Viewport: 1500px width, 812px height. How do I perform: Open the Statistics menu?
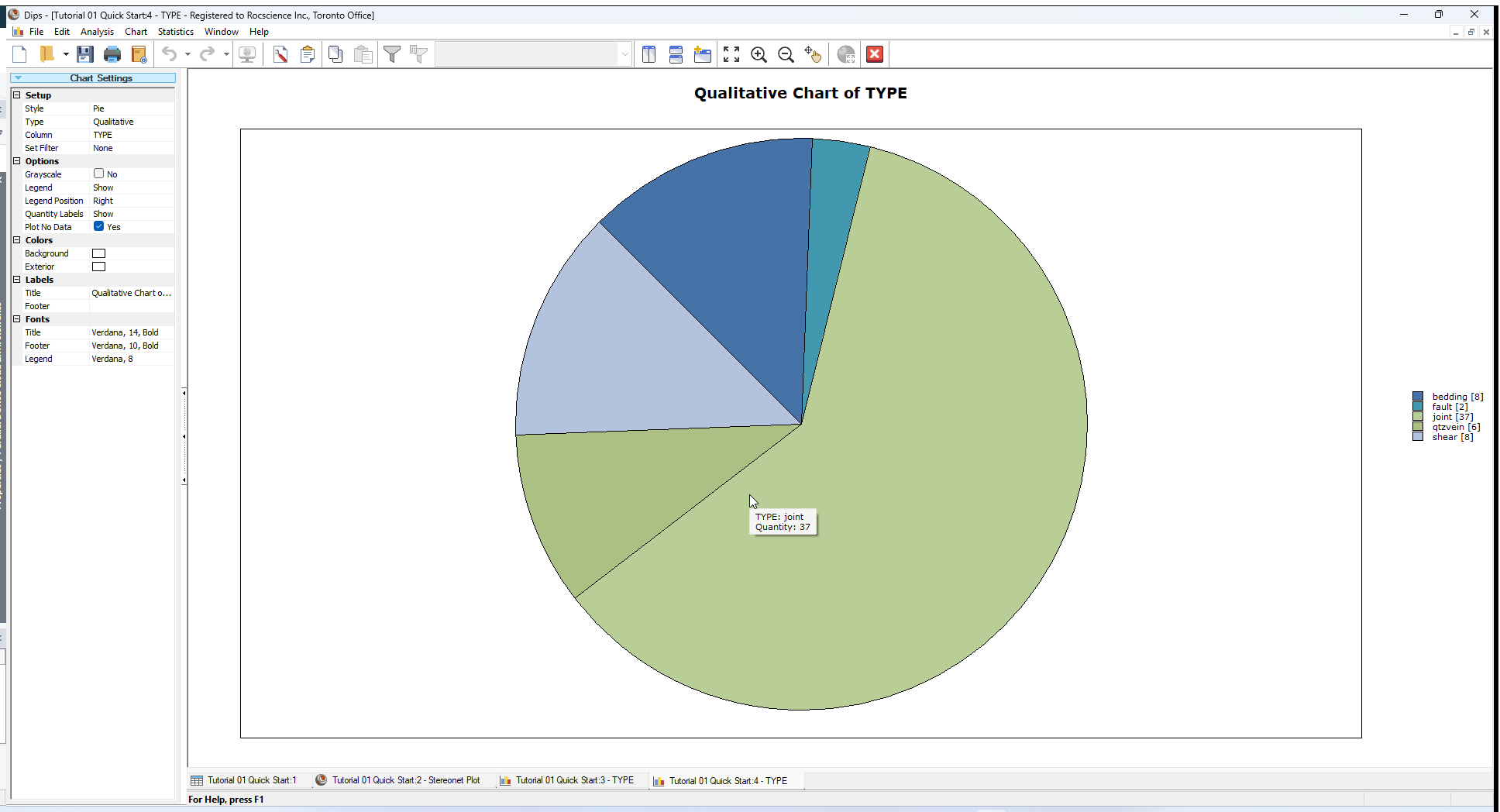pos(175,32)
